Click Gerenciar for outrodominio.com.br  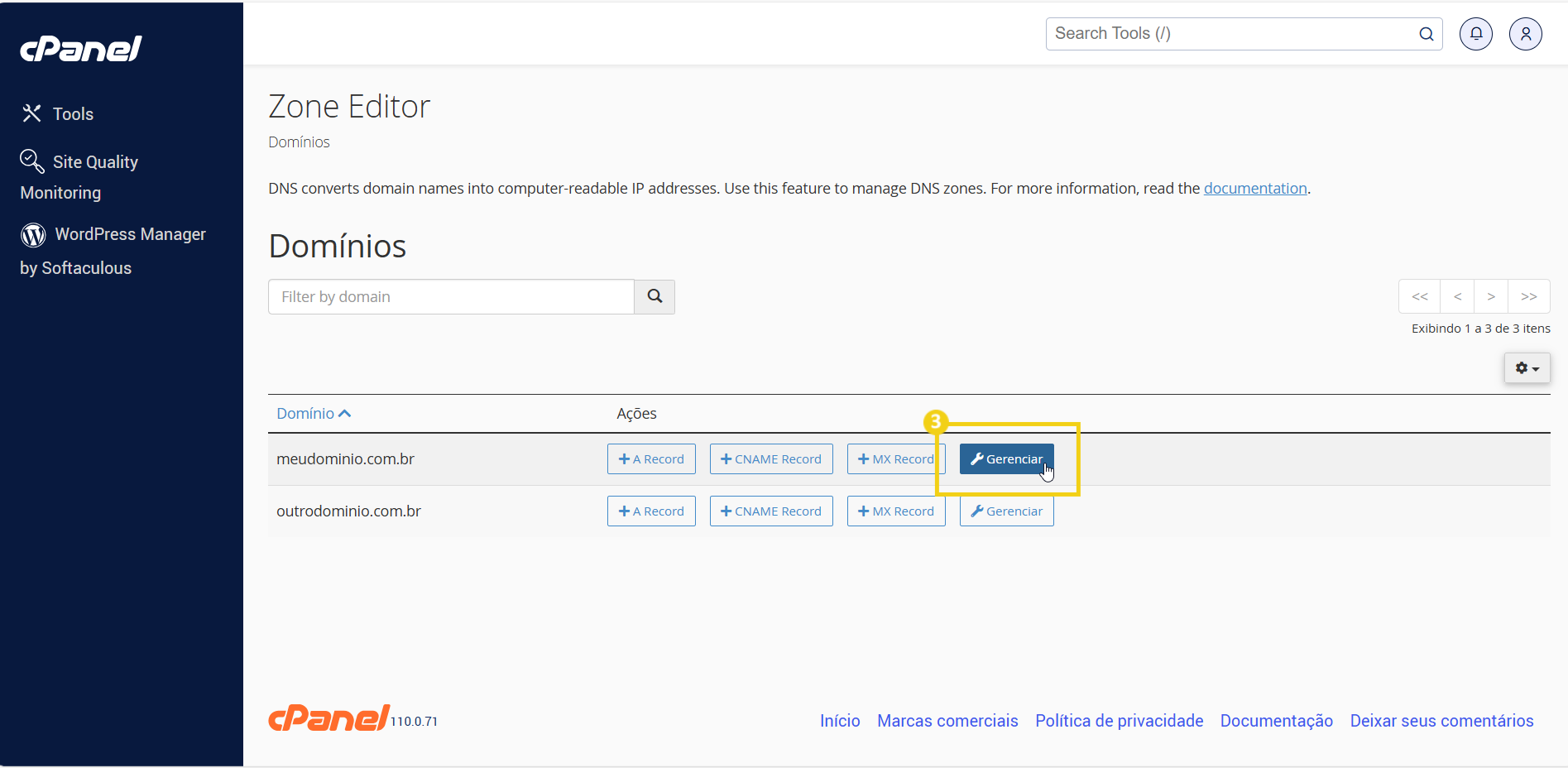(x=1006, y=511)
